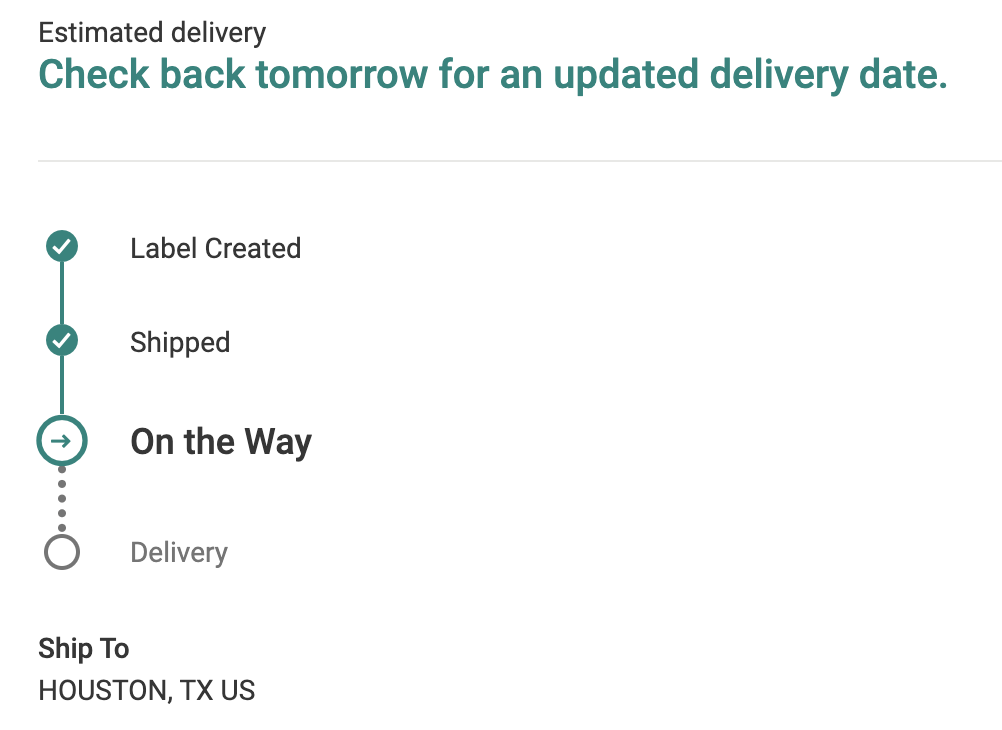This screenshot has width=1002, height=730.
Task: Select the greyed-out Delivery step label
Action: (179, 553)
